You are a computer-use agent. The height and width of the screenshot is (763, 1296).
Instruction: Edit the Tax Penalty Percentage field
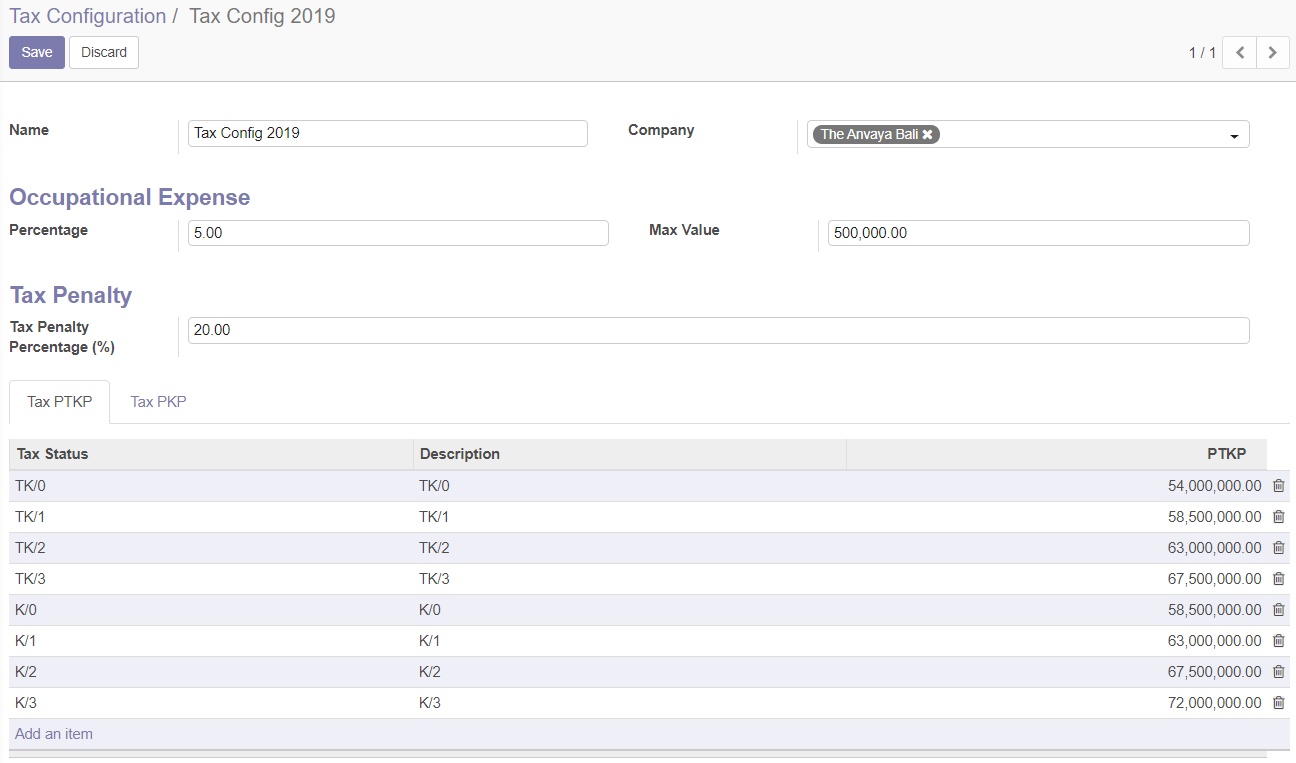click(719, 330)
